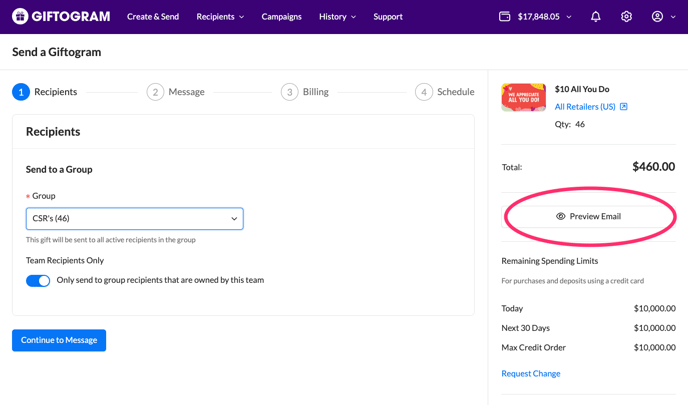The width and height of the screenshot is (688, 405).
Task: Click the eye icon in Preview Email
Action: pos(561,216)
